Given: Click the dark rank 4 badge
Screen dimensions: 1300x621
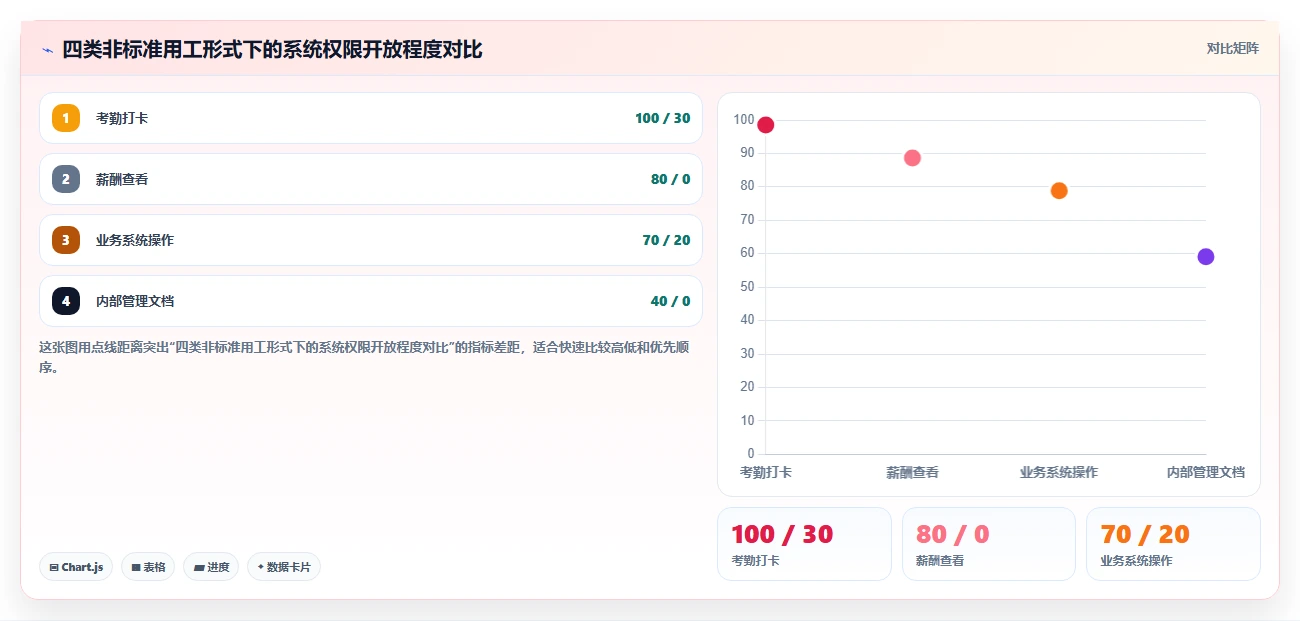Looking at the screenshot, I should tap(66, 301).
